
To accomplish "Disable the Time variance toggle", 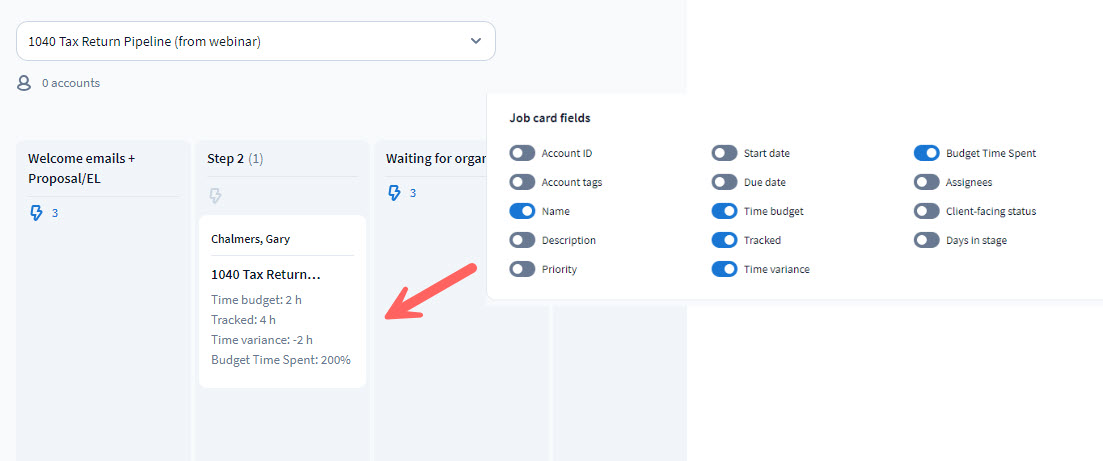I will point(724,269).
